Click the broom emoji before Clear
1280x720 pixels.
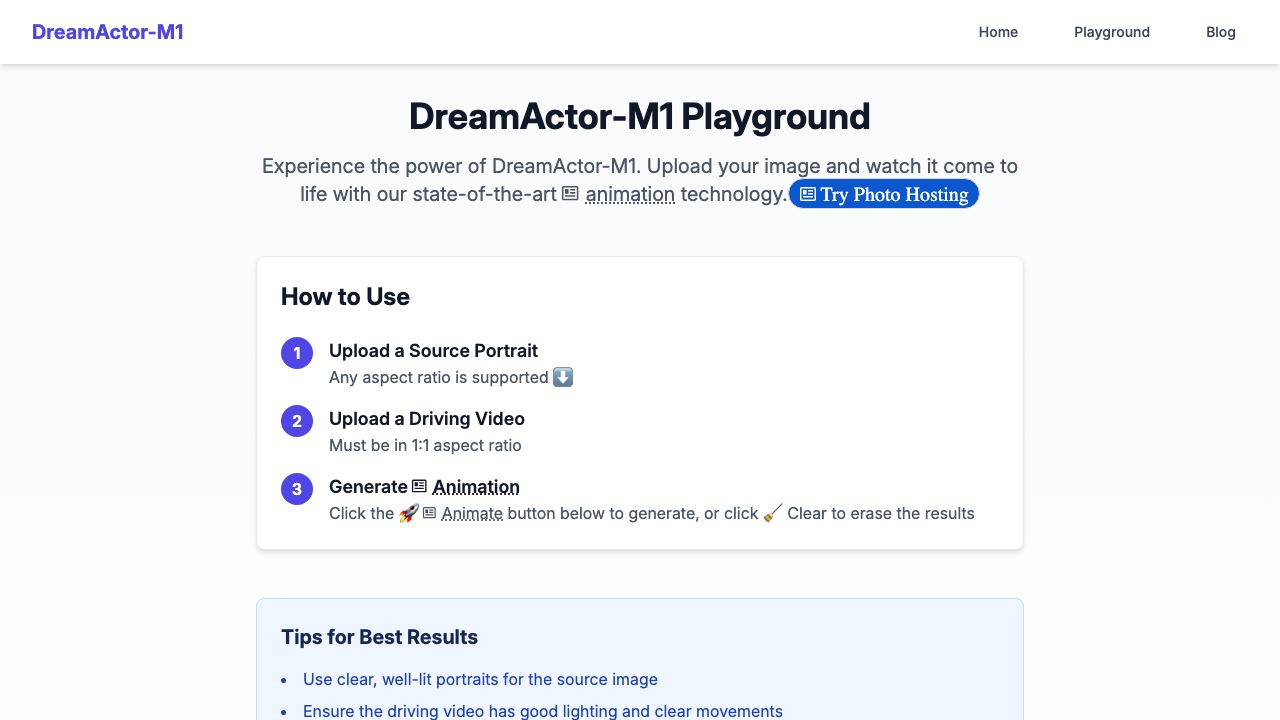pyautogui.click(x=773, y=513)
